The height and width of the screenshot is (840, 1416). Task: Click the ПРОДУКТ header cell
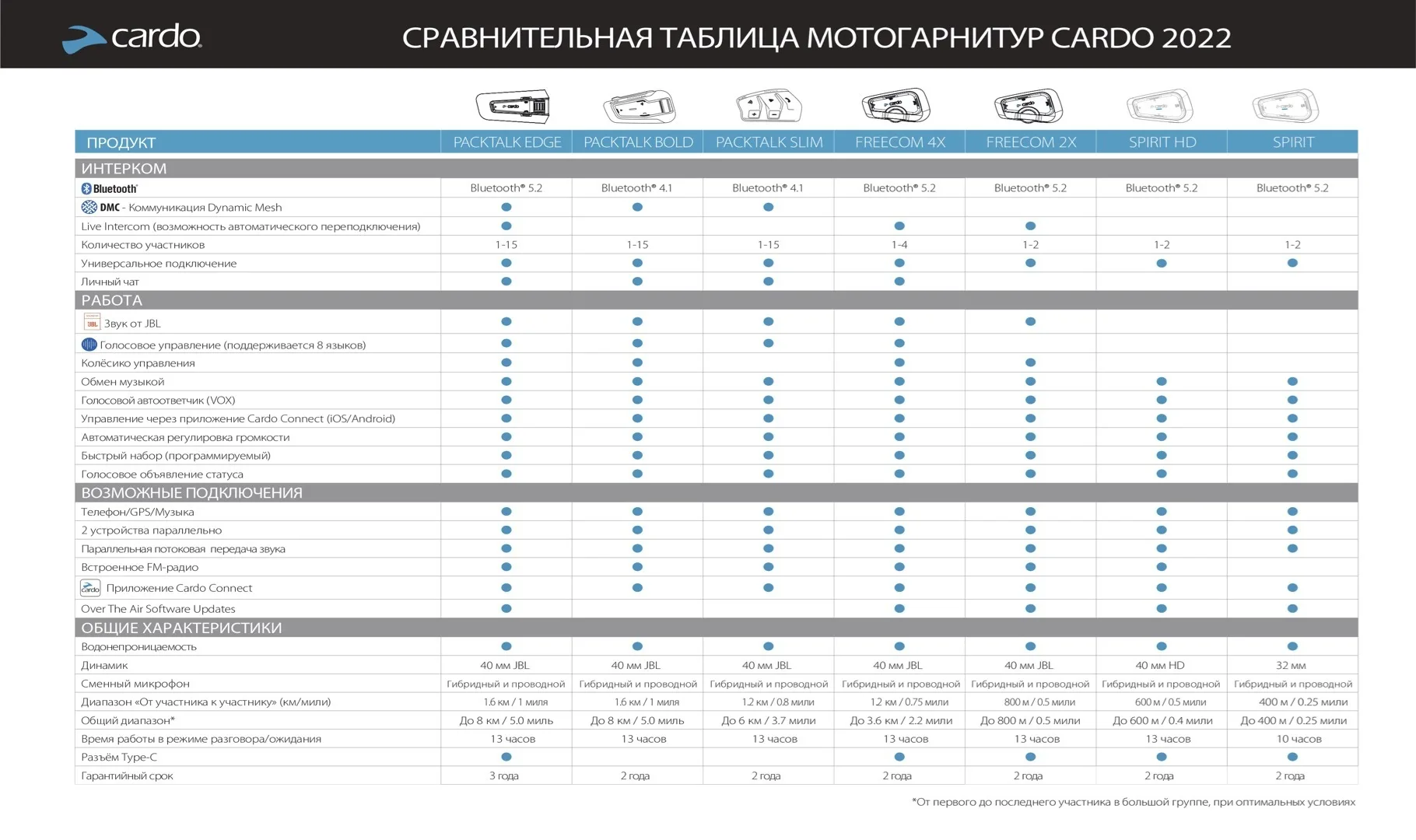[x=258, y=142]
